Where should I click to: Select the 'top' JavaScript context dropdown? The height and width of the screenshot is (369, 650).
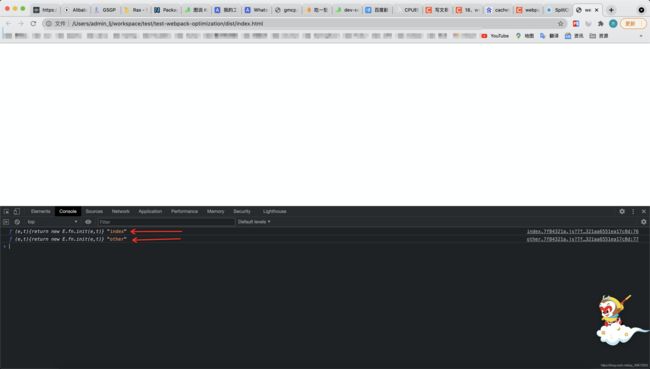coord(52,222)
